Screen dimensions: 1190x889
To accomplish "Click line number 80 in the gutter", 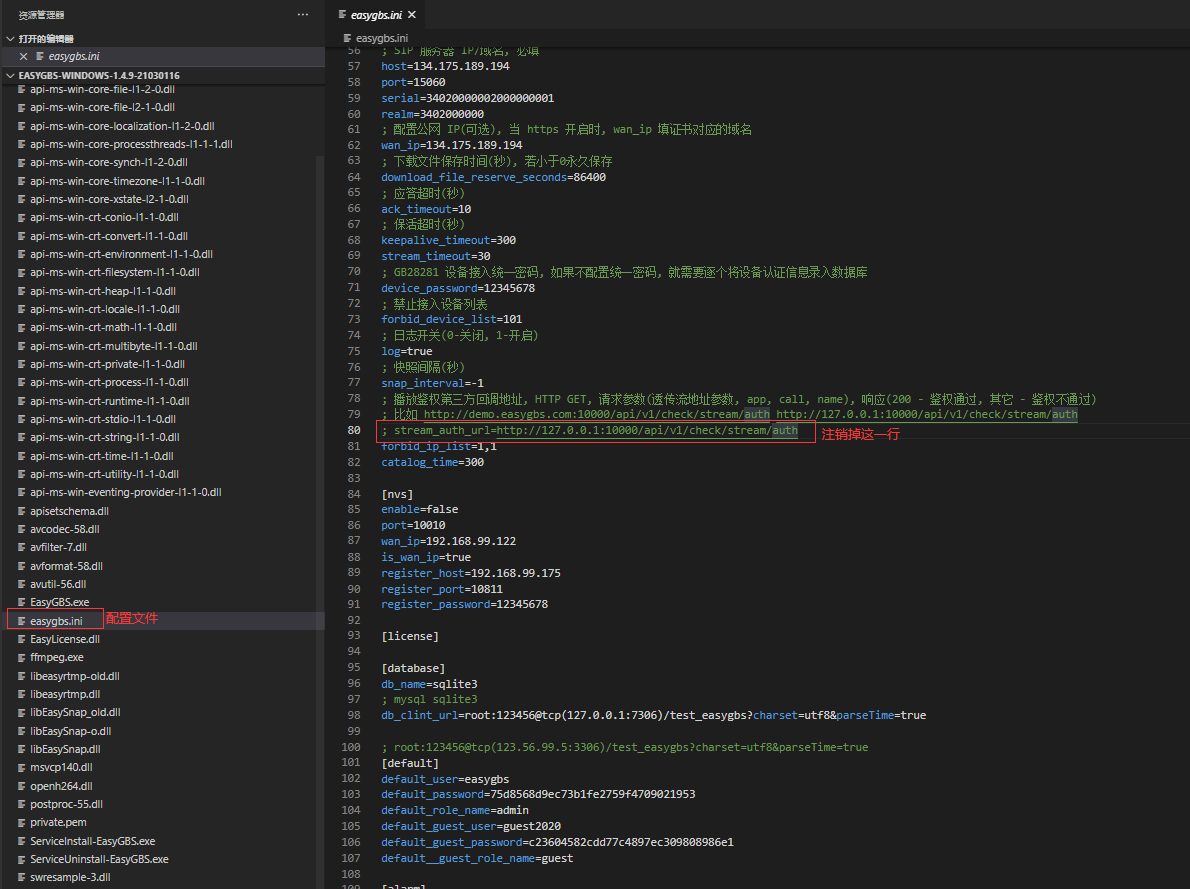I will tap(353, 431).
